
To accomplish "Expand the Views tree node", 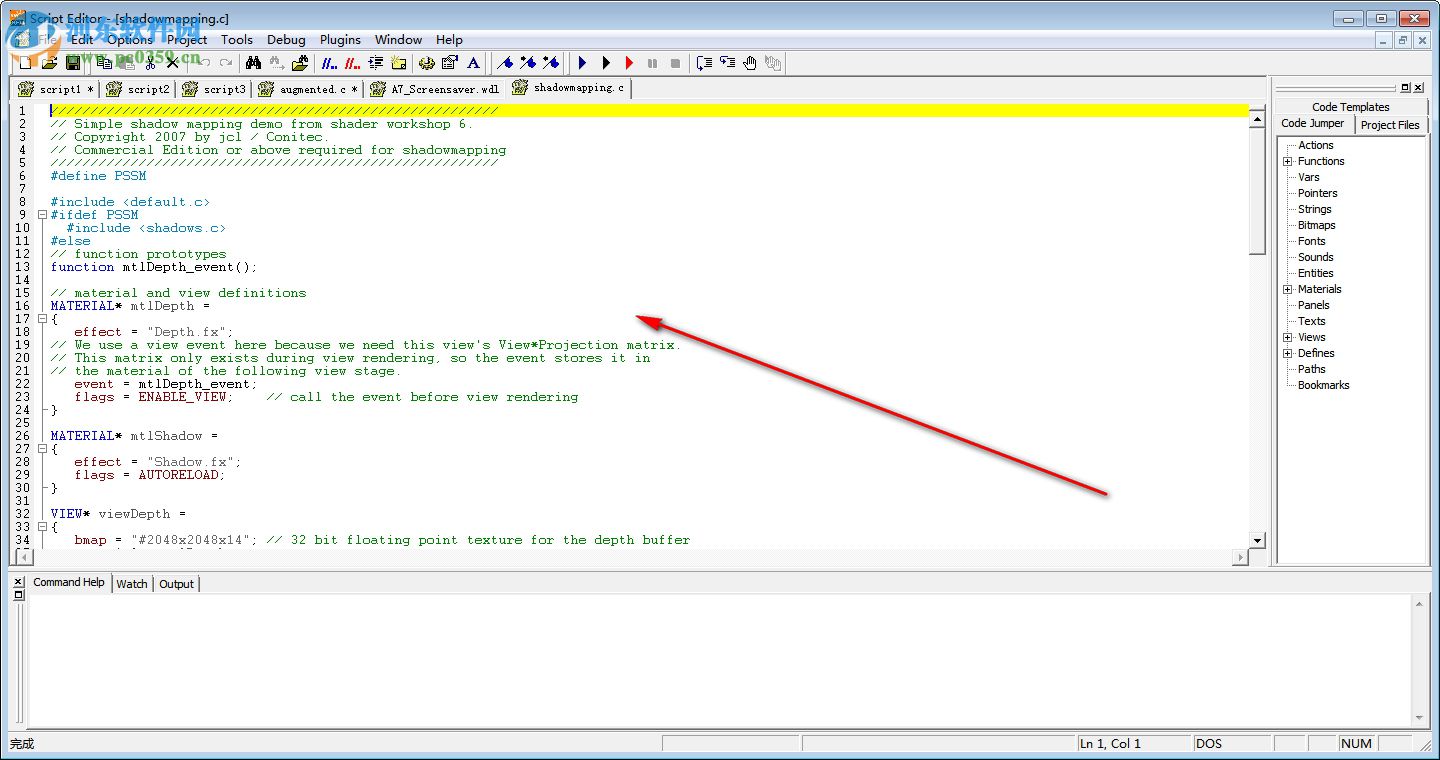I will [1288, 337].
